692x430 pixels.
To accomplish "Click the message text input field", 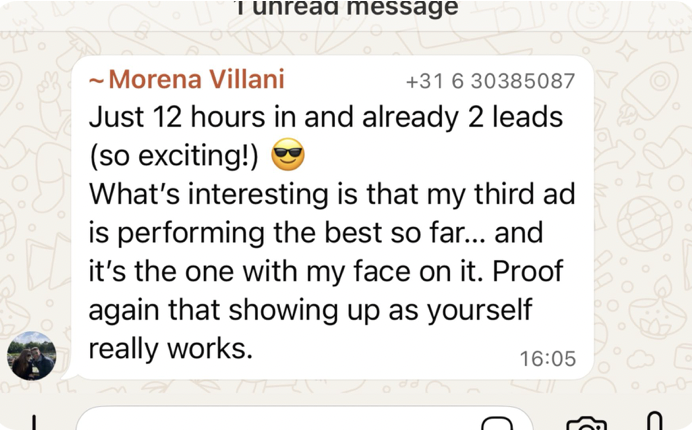I will [x=280, y=422].
